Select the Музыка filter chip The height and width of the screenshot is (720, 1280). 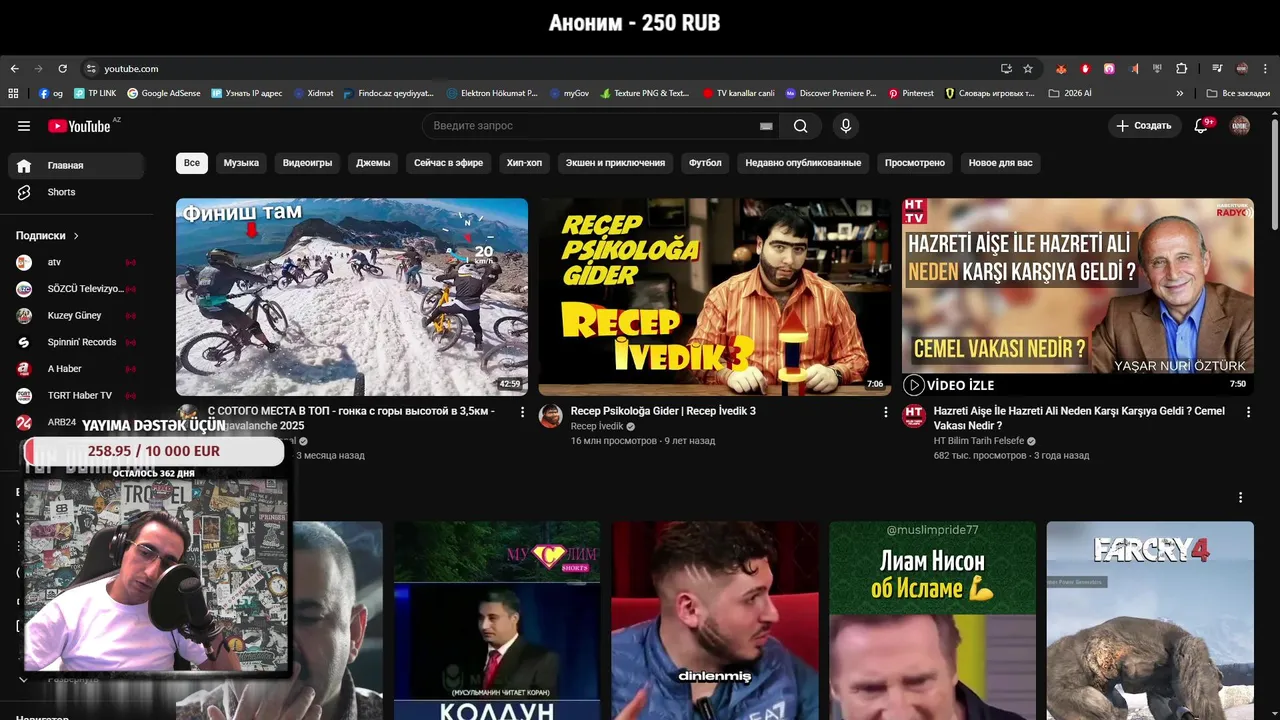click(241, 163)
